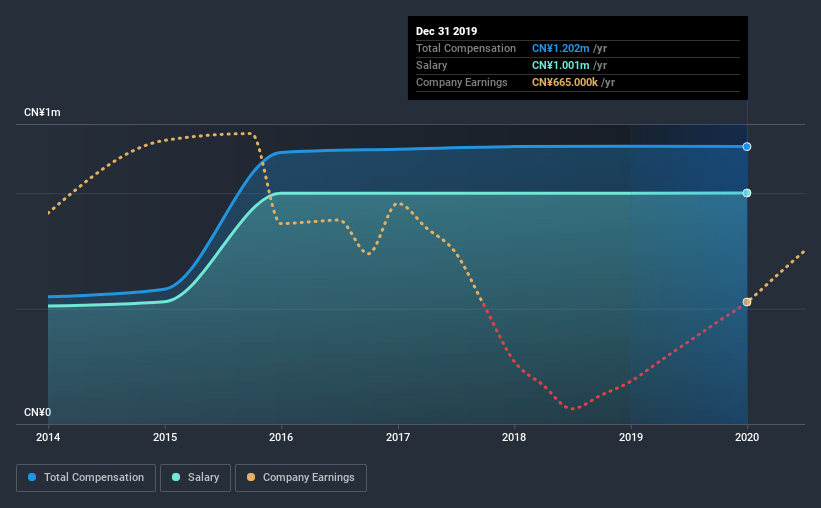Select the Company Earnings data point at 2020

(x=747, y=302)
